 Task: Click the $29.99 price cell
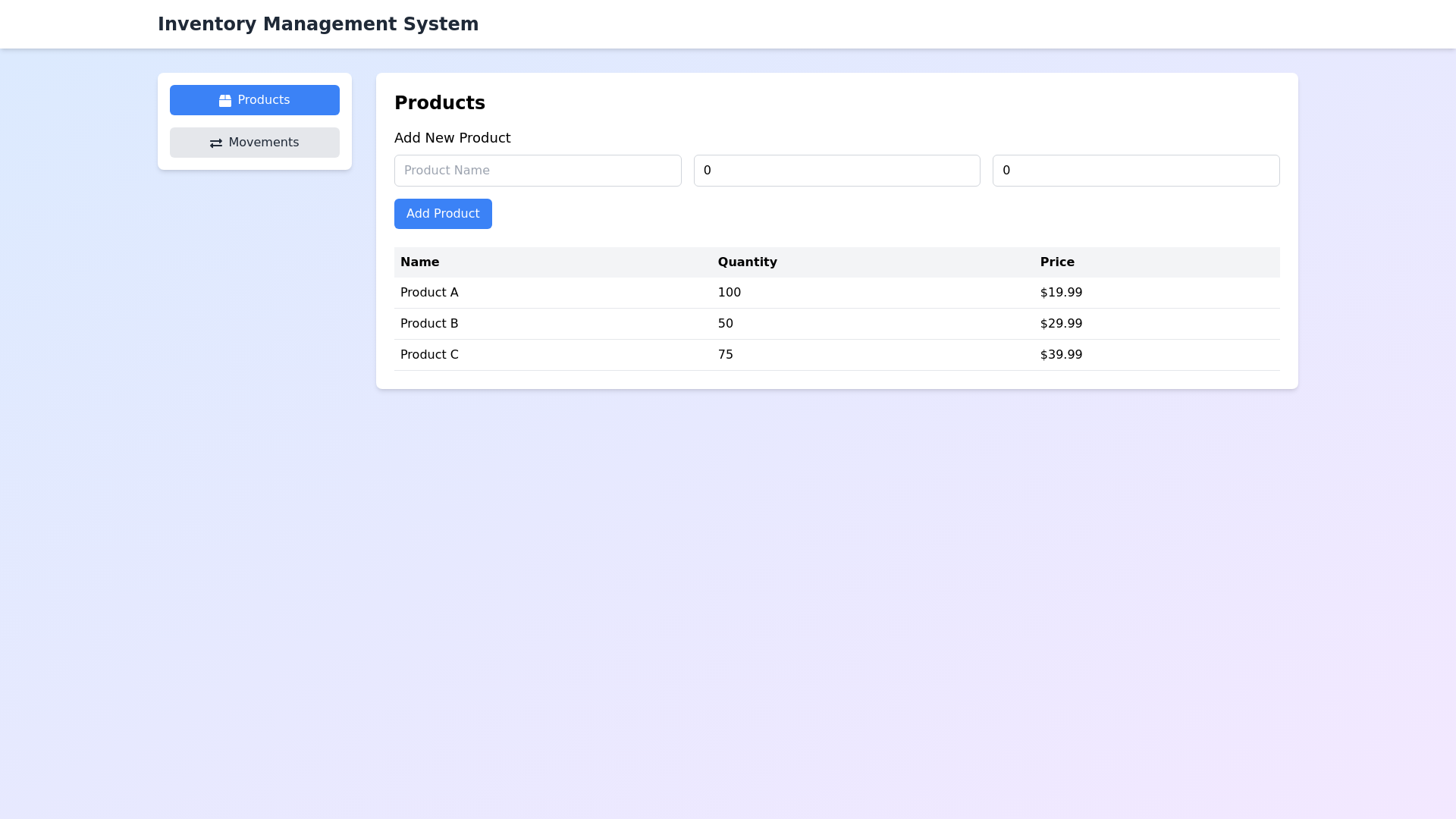pyautogui.click(x=1061, y=324)
